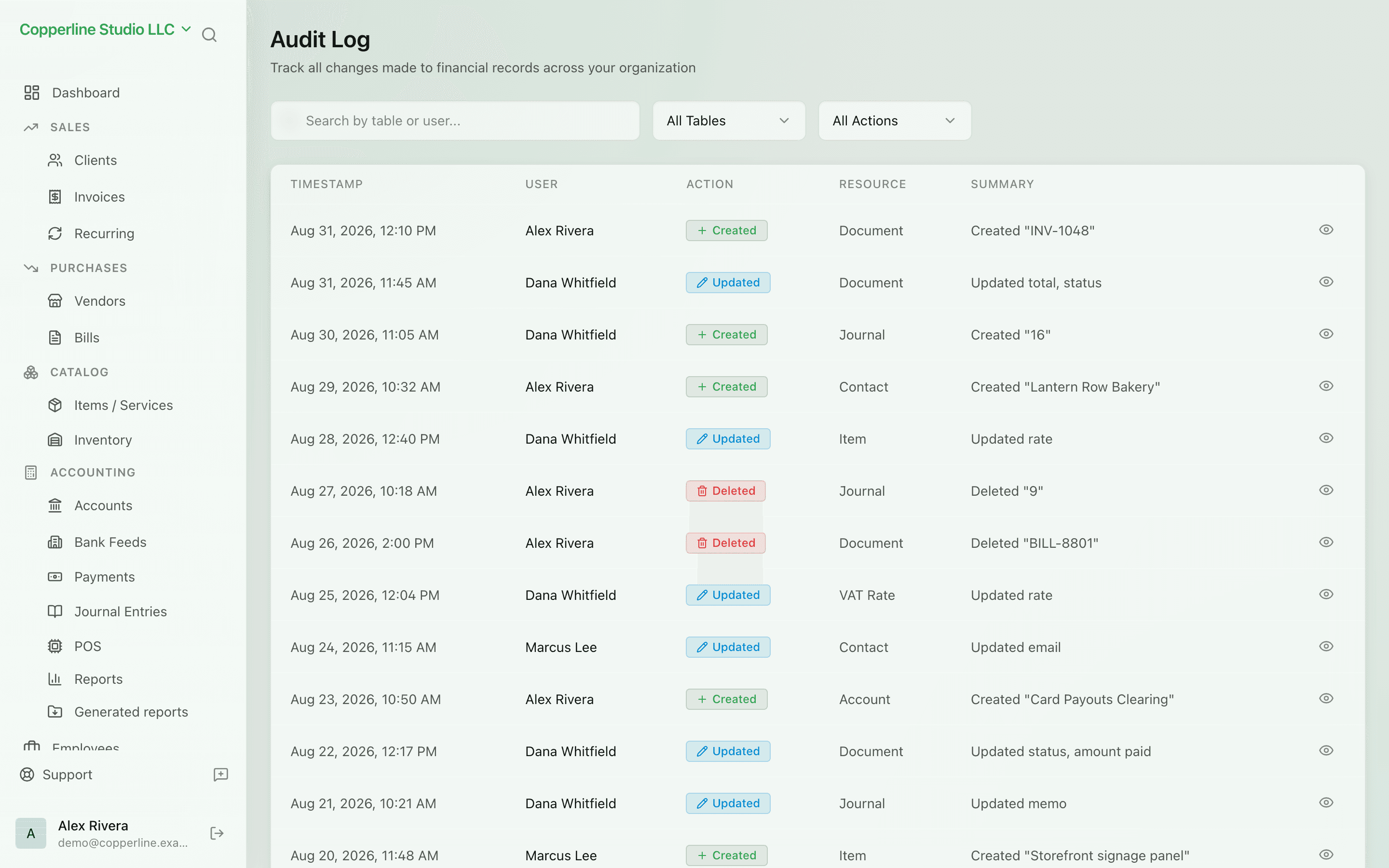1389x868 pixels.
Task: Open the Journal Entries page
Action: [x=121, y=611]
